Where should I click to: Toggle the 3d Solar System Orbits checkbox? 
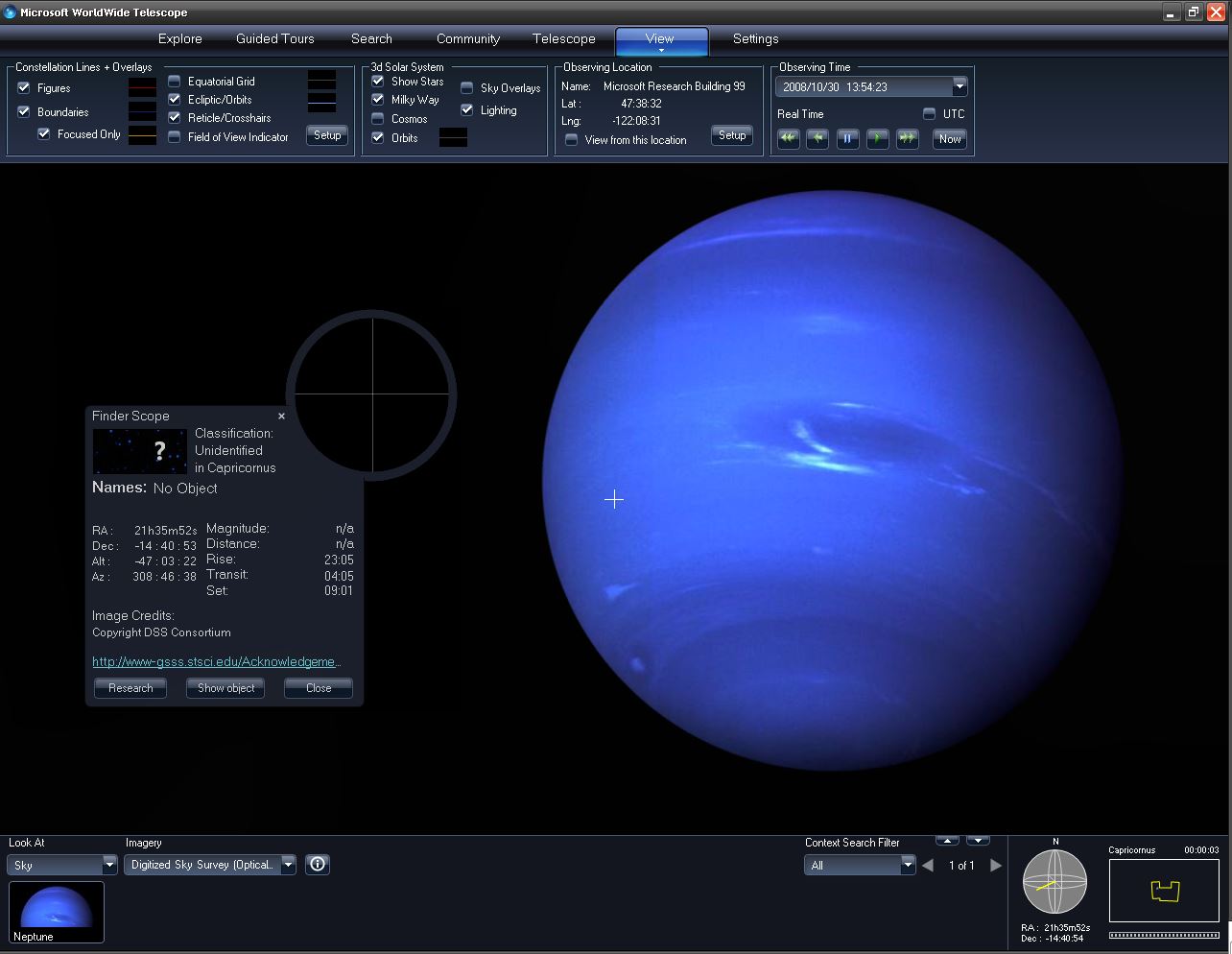(378, 137)
